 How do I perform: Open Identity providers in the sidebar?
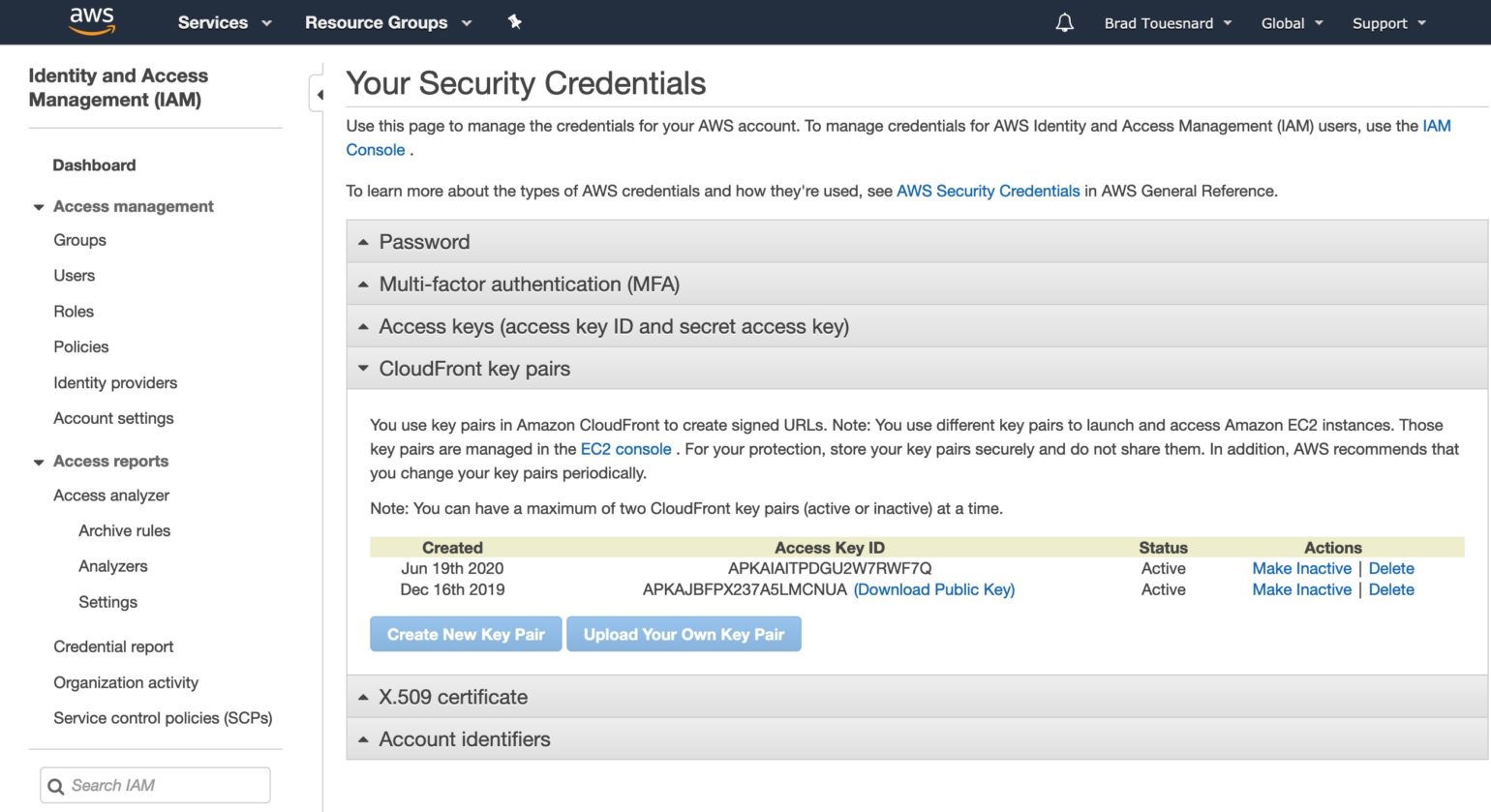(115, 382)
